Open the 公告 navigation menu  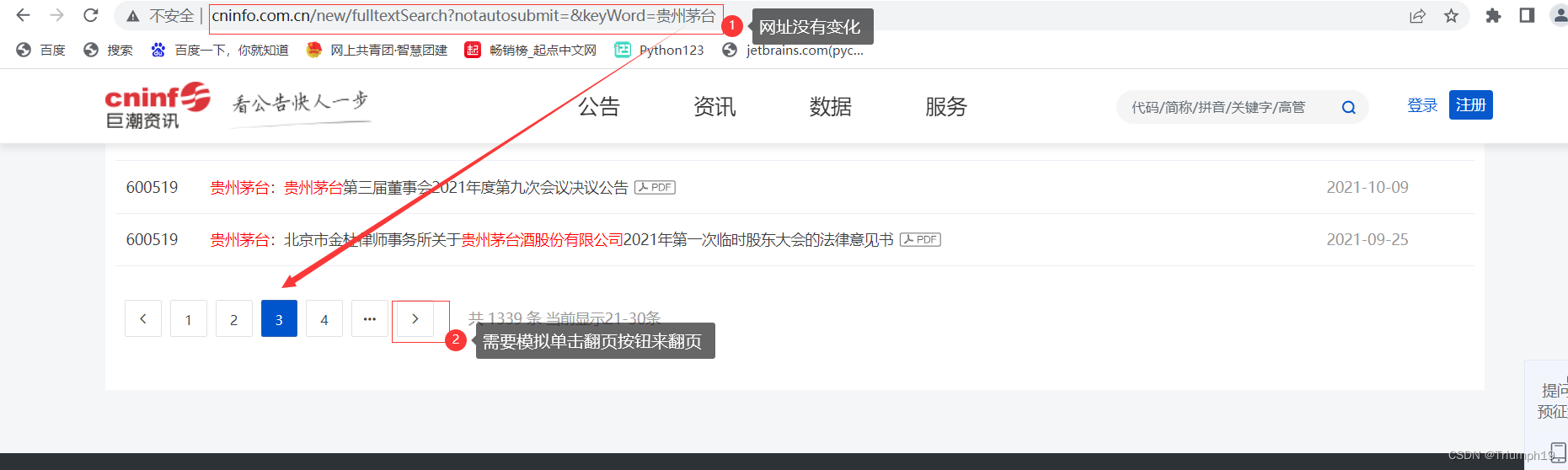(599, 107)
